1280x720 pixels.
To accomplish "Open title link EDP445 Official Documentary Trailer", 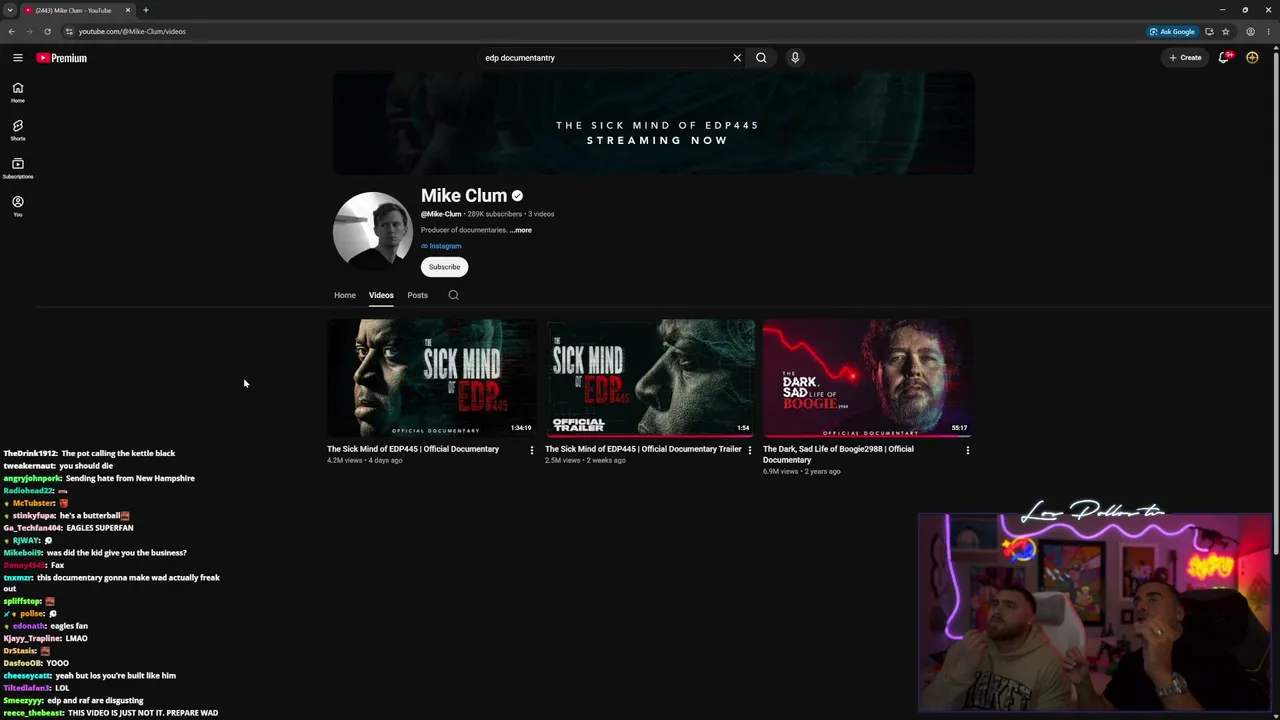I will click(x=643, y=449).
